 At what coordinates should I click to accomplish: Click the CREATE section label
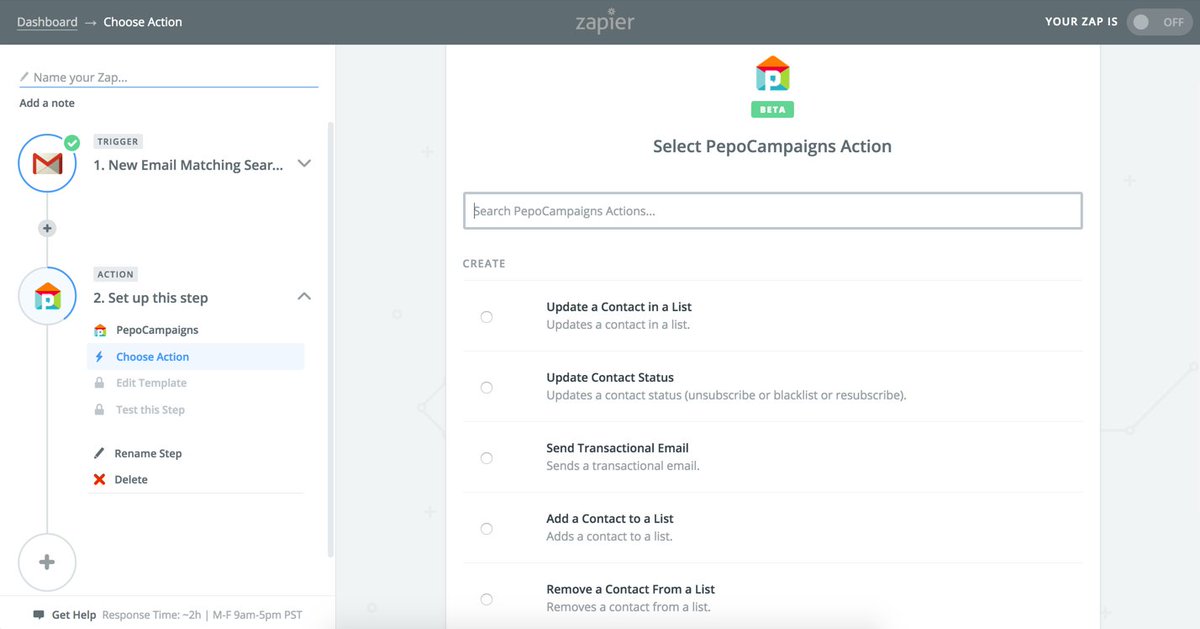click(x=484, y=264)
